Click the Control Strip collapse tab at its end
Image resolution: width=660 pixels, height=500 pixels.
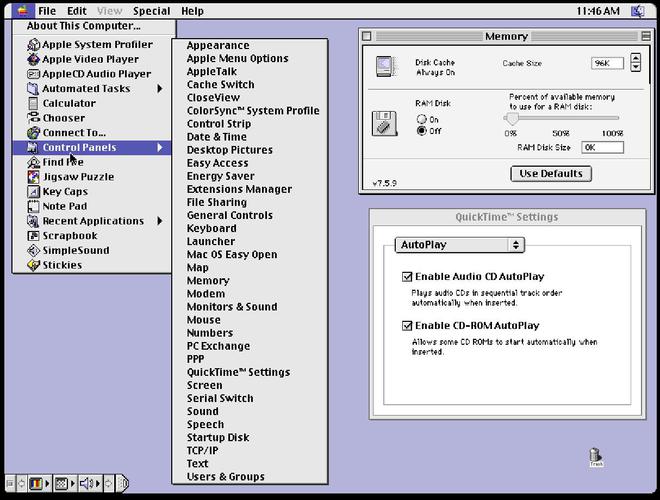click(123, 484)
